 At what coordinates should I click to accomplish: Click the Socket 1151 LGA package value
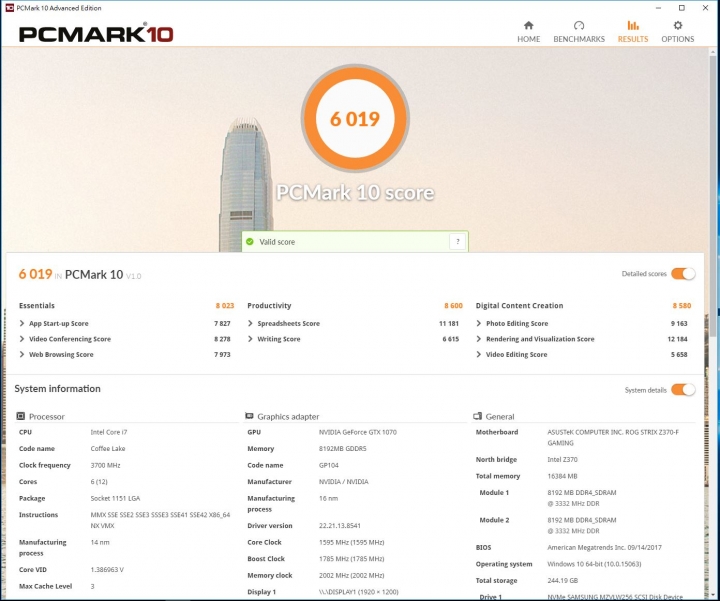(x=115, y=498)
